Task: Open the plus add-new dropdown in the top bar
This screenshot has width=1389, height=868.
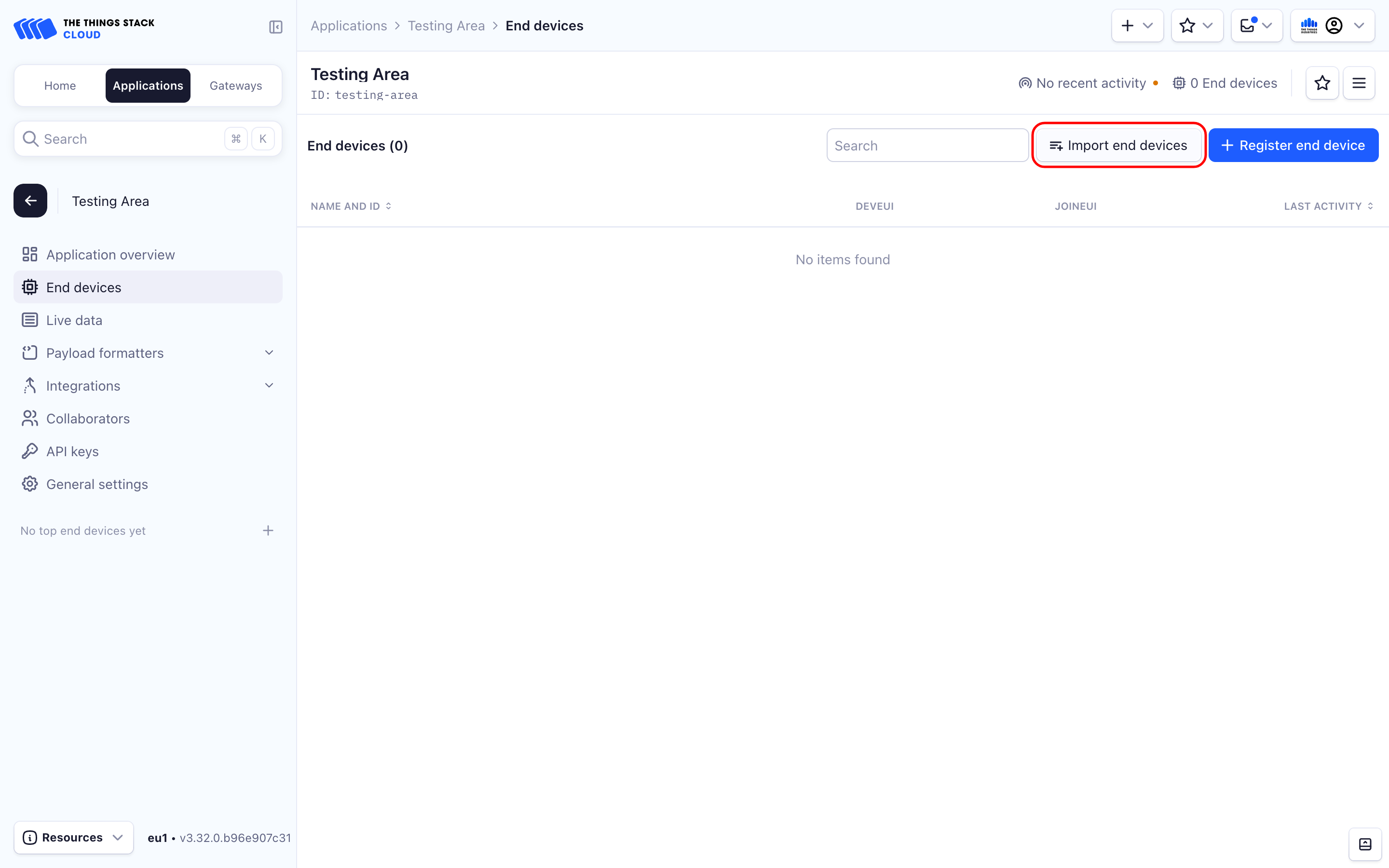Action: click(x=1136, y=26)
